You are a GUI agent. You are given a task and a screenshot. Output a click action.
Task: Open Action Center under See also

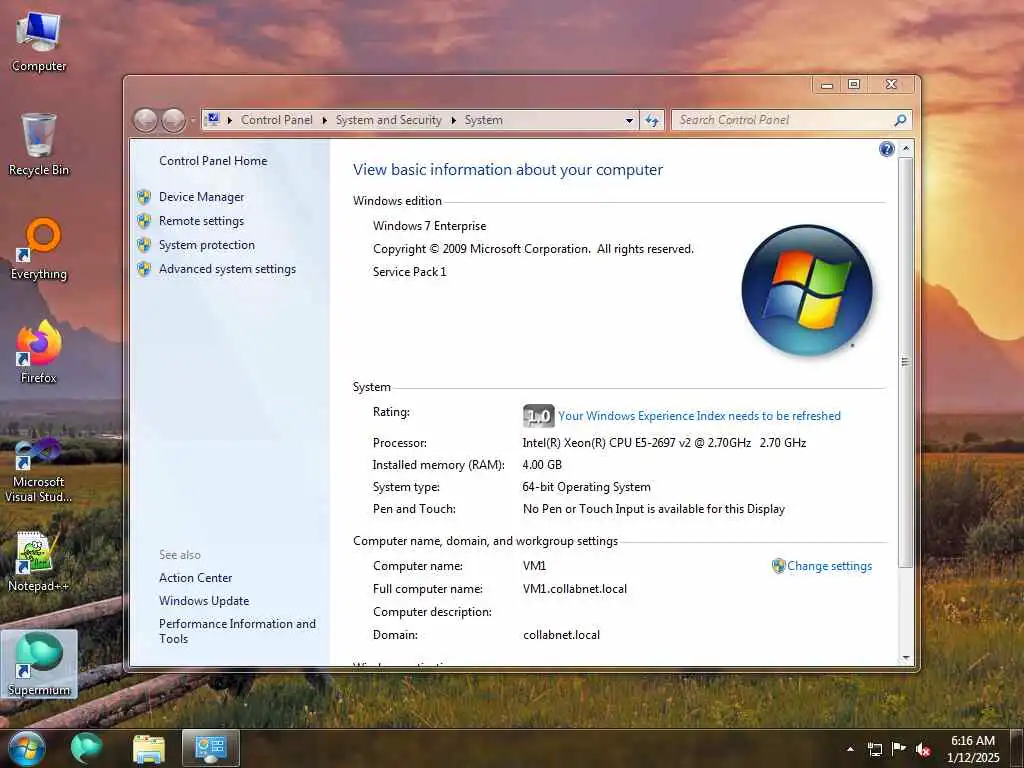[195, 578]
